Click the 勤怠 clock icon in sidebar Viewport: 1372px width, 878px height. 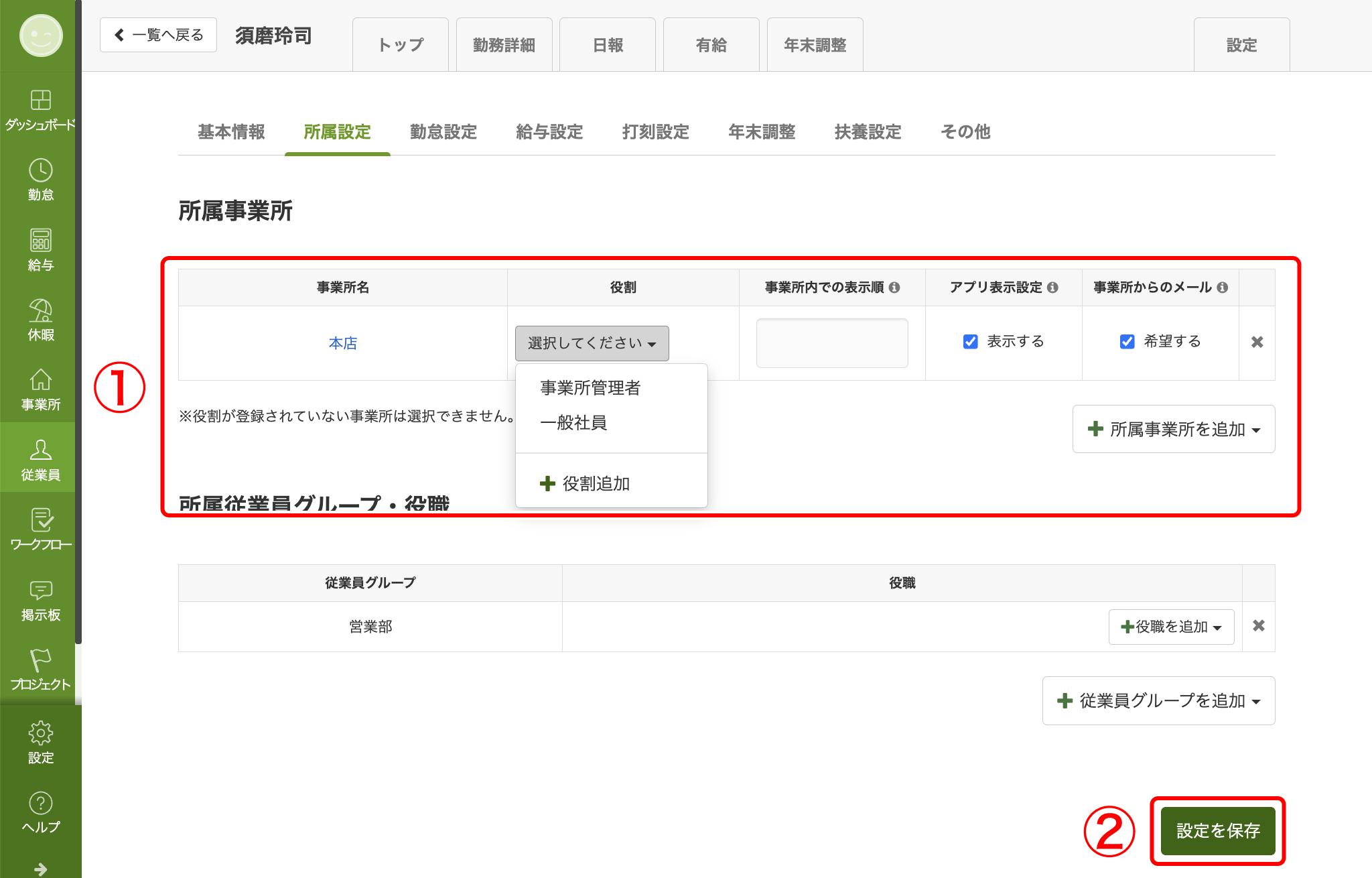[x=40, y=171]
